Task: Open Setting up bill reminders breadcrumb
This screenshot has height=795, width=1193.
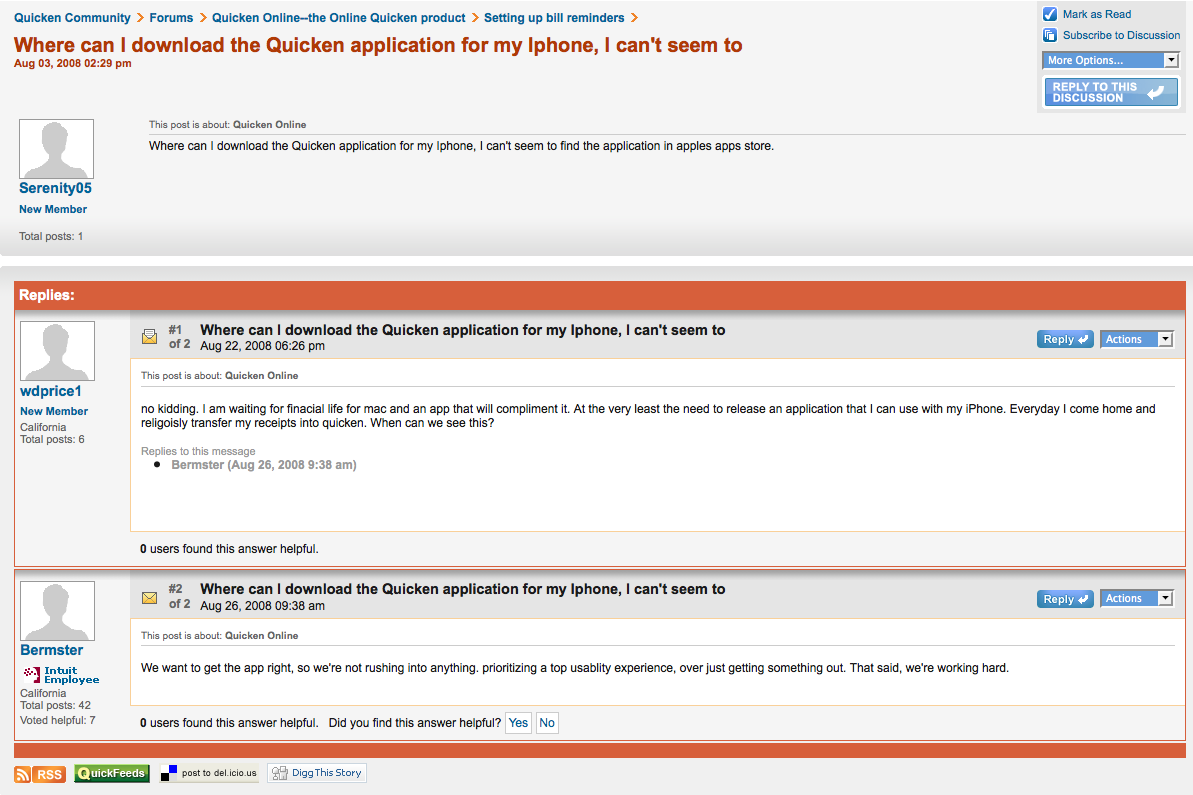Action: click(554, 17)
